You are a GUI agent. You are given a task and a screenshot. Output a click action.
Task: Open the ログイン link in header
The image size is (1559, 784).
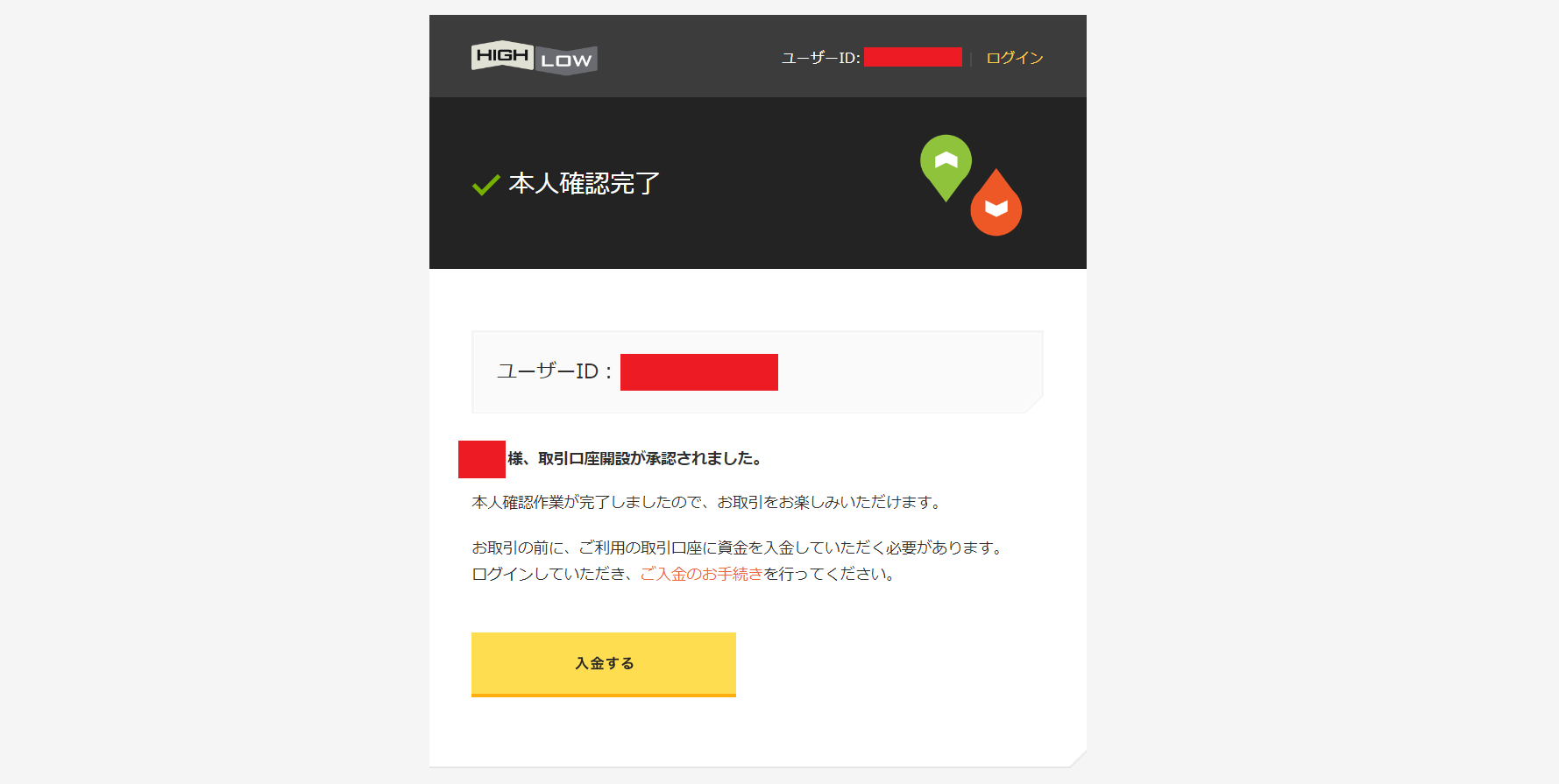tap(1015, 58)
